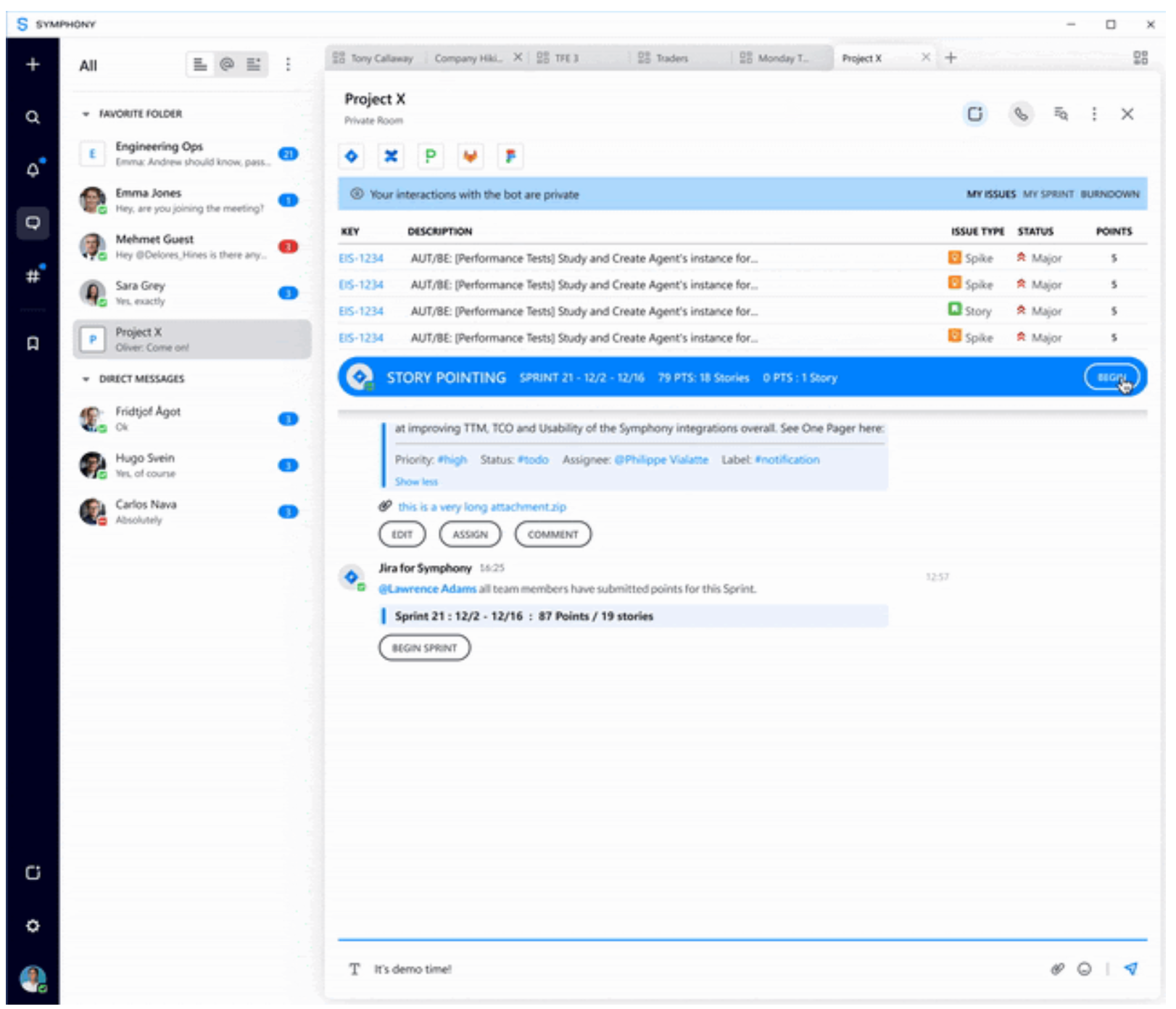Click the BEGIN SPRINT button
This screenshot has height=1009, width=1176.
[425, 648]
